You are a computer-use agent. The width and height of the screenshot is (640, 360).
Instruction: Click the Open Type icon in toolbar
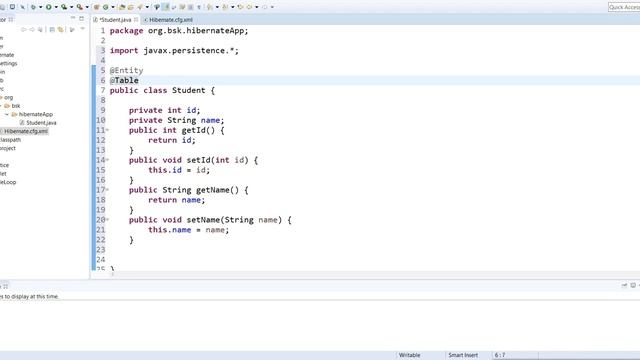[x=122, y=7]
